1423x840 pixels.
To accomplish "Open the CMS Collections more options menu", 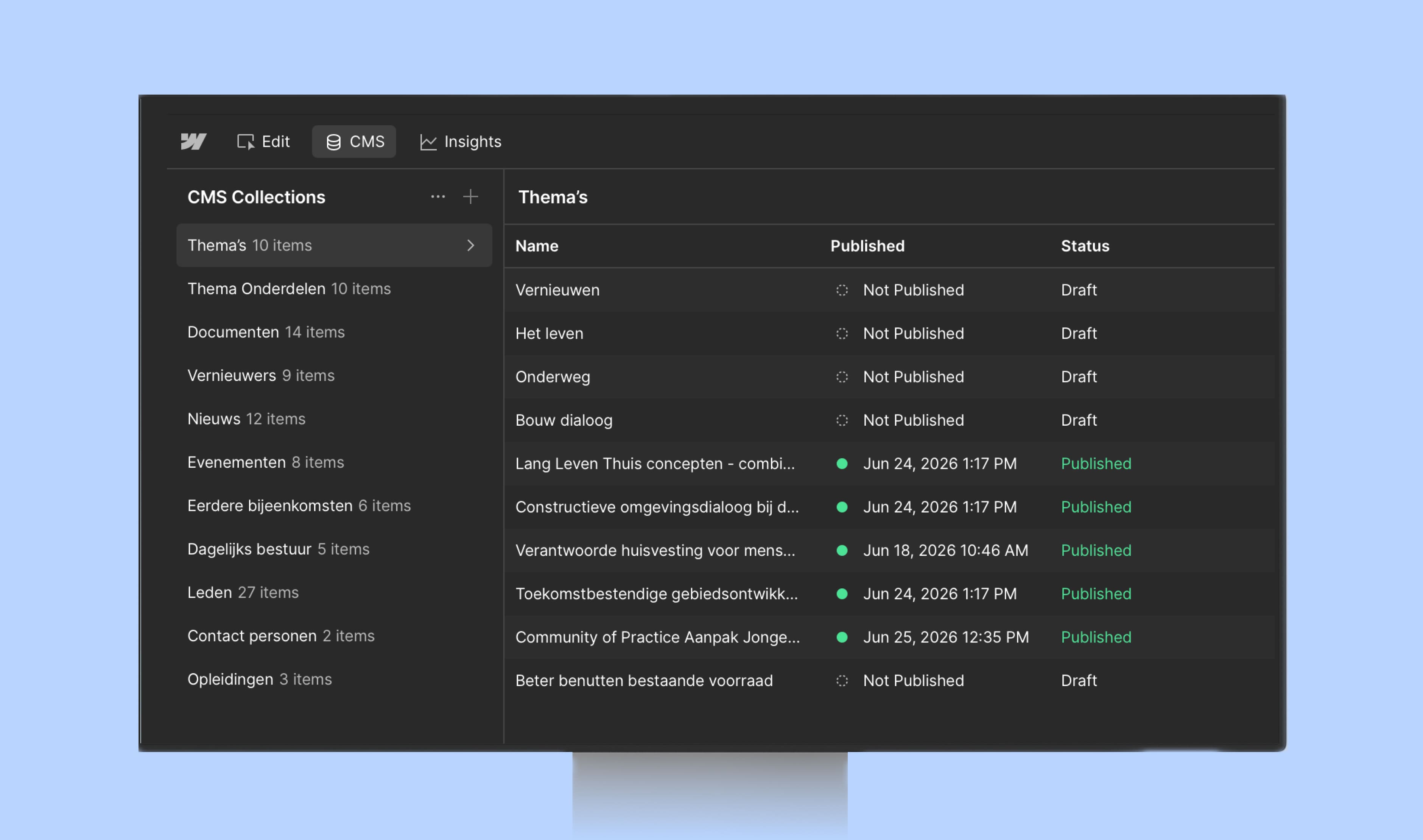I will pos(437,197).
